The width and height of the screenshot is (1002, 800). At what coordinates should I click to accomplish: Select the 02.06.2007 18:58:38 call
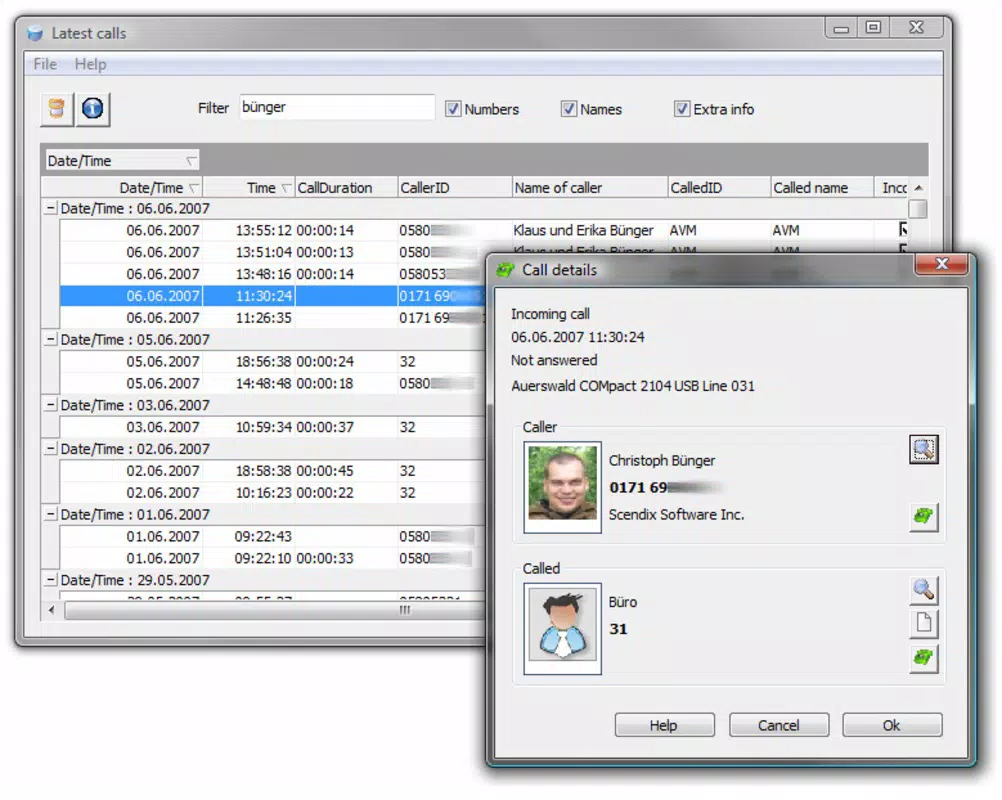[272, 470]
